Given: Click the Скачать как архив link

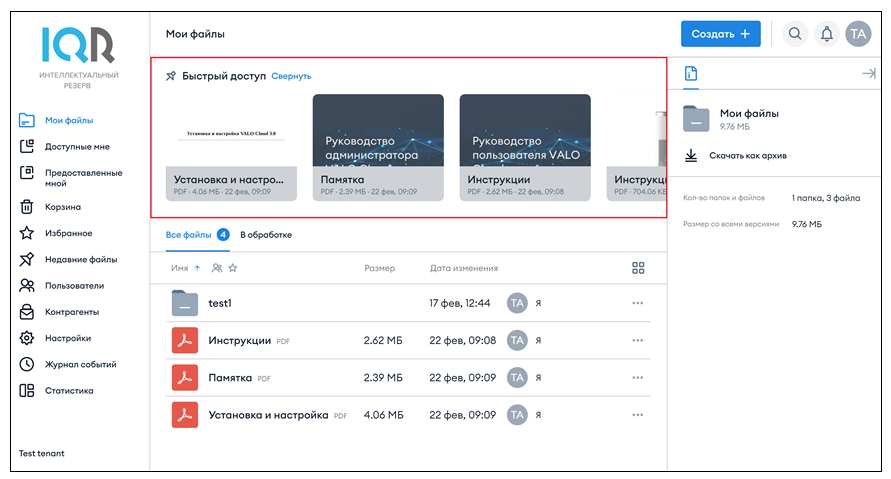Looking at the screenshot, I should tap(748, 155).
